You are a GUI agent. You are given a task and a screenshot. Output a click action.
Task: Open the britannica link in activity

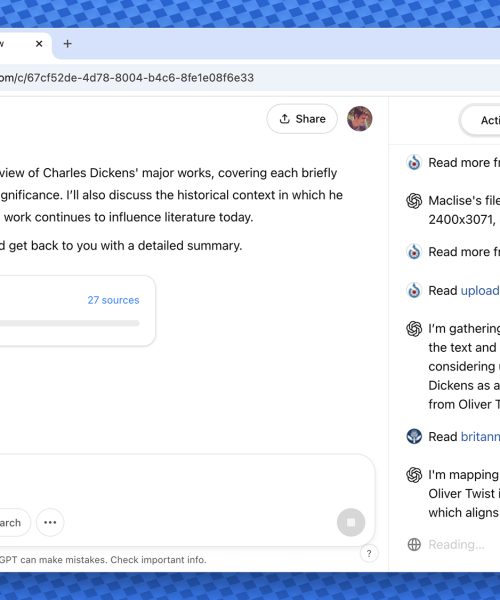pos(480,437)
